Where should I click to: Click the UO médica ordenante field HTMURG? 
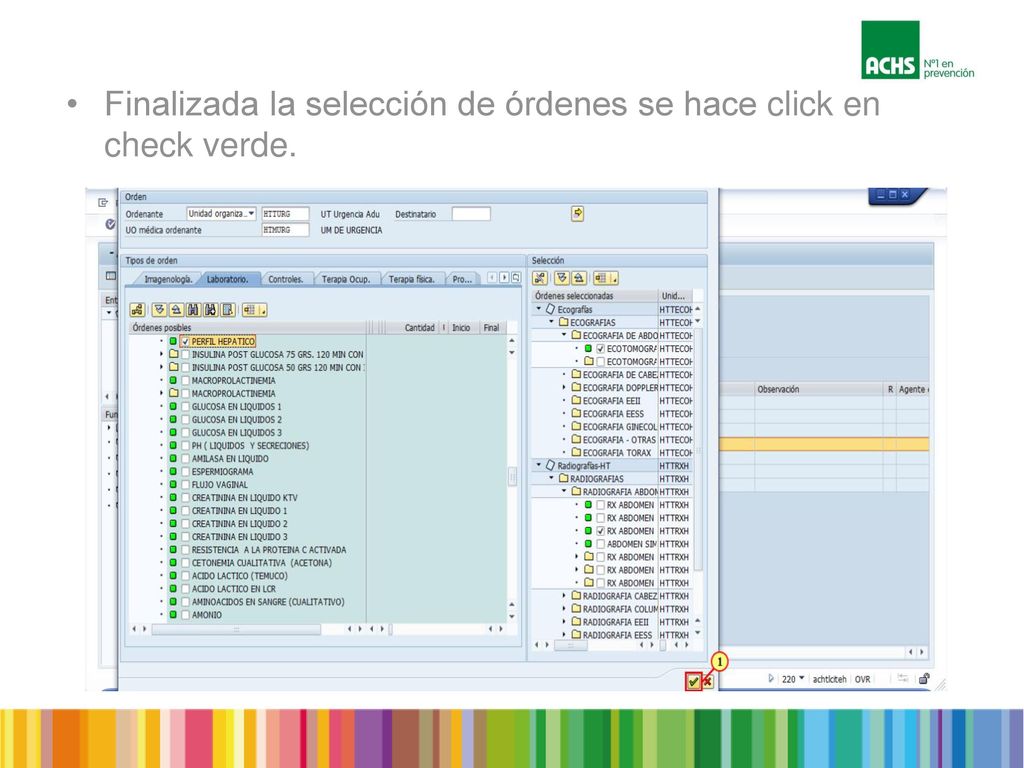click(x=285, y=230)
